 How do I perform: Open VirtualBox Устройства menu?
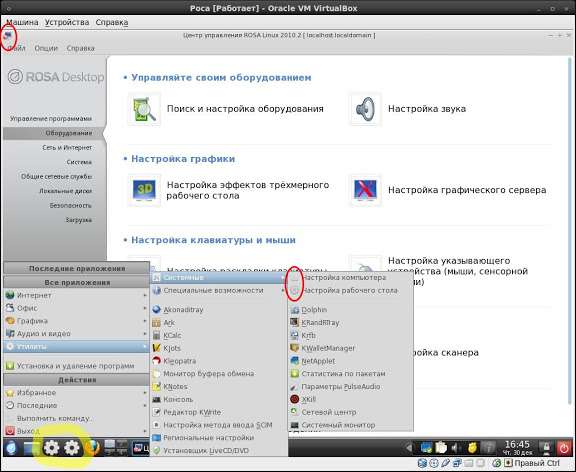[67, 22]
